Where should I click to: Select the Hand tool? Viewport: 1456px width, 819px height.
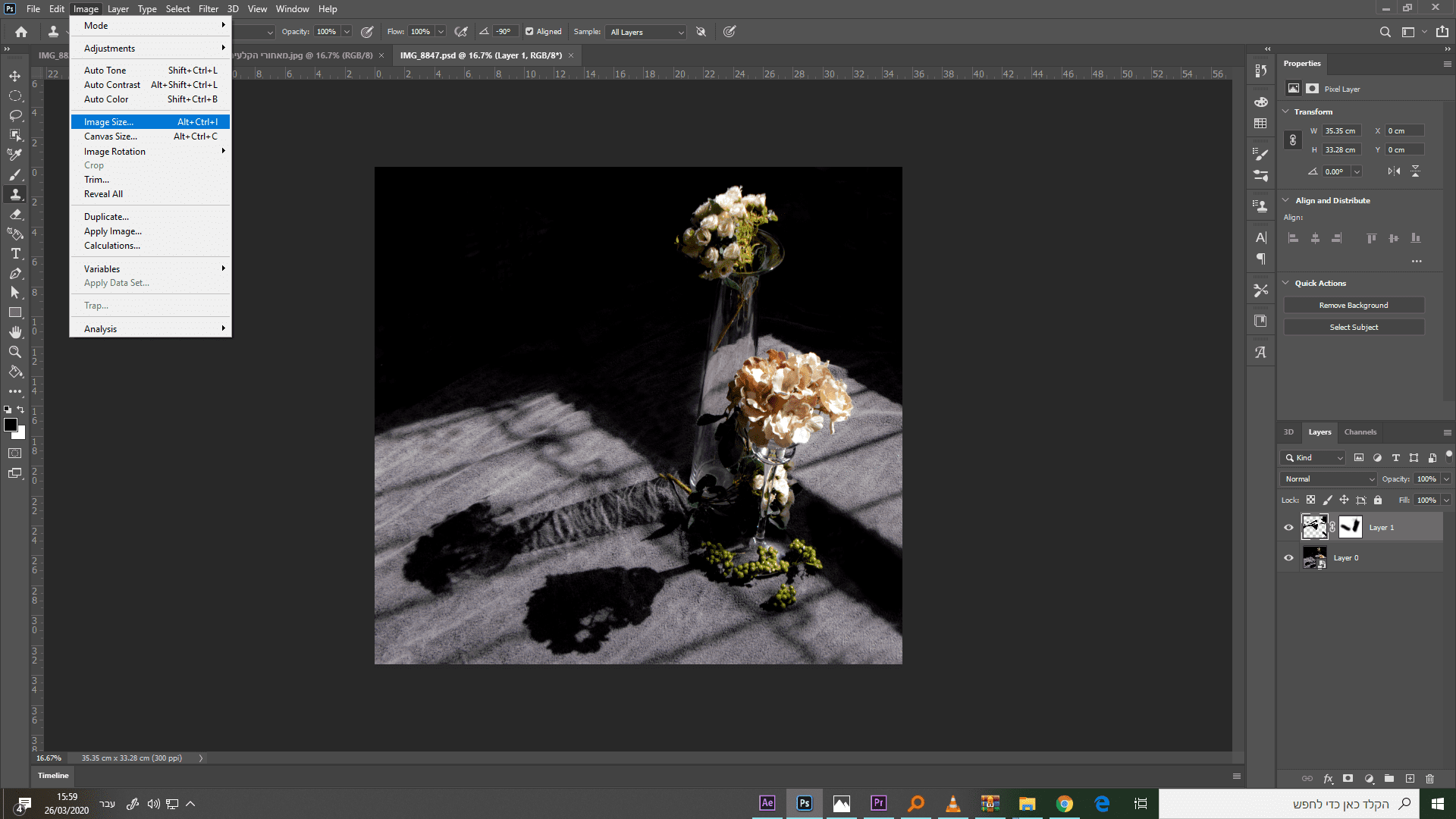pos(14,332)
